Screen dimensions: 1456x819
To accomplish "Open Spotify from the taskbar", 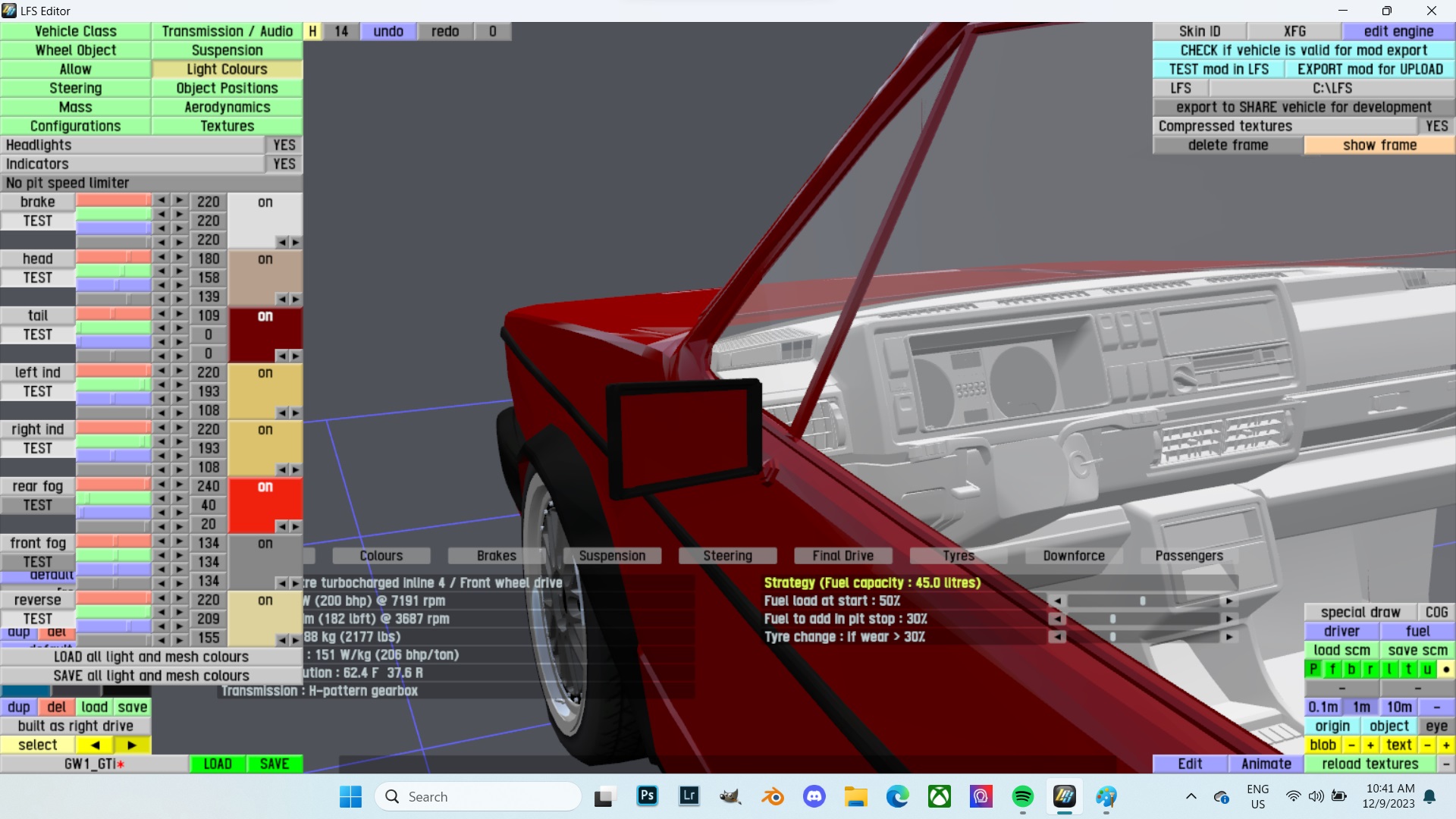I will coord(1022,796).
